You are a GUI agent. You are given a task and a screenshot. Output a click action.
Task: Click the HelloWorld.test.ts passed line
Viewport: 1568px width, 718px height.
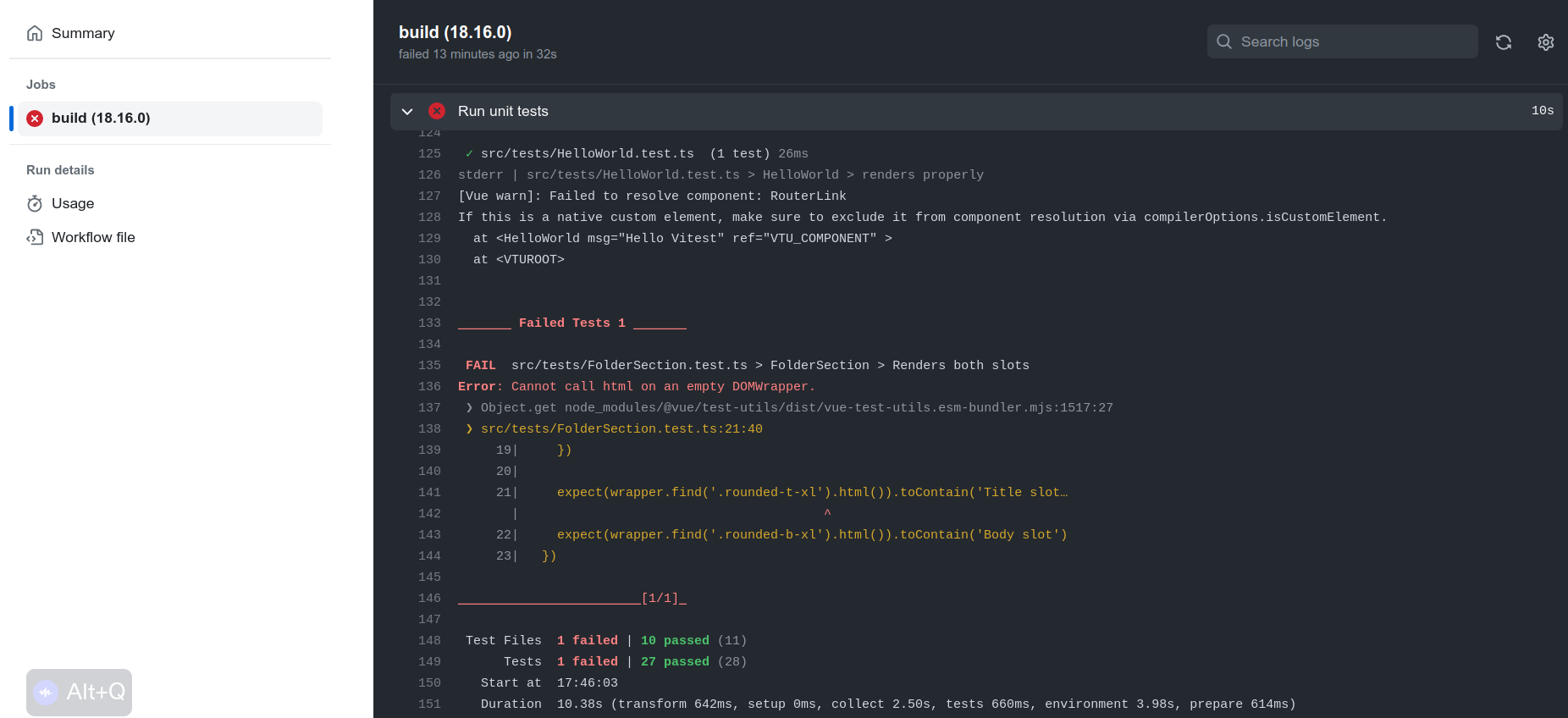pyautogui.click(x=637, y=153)
